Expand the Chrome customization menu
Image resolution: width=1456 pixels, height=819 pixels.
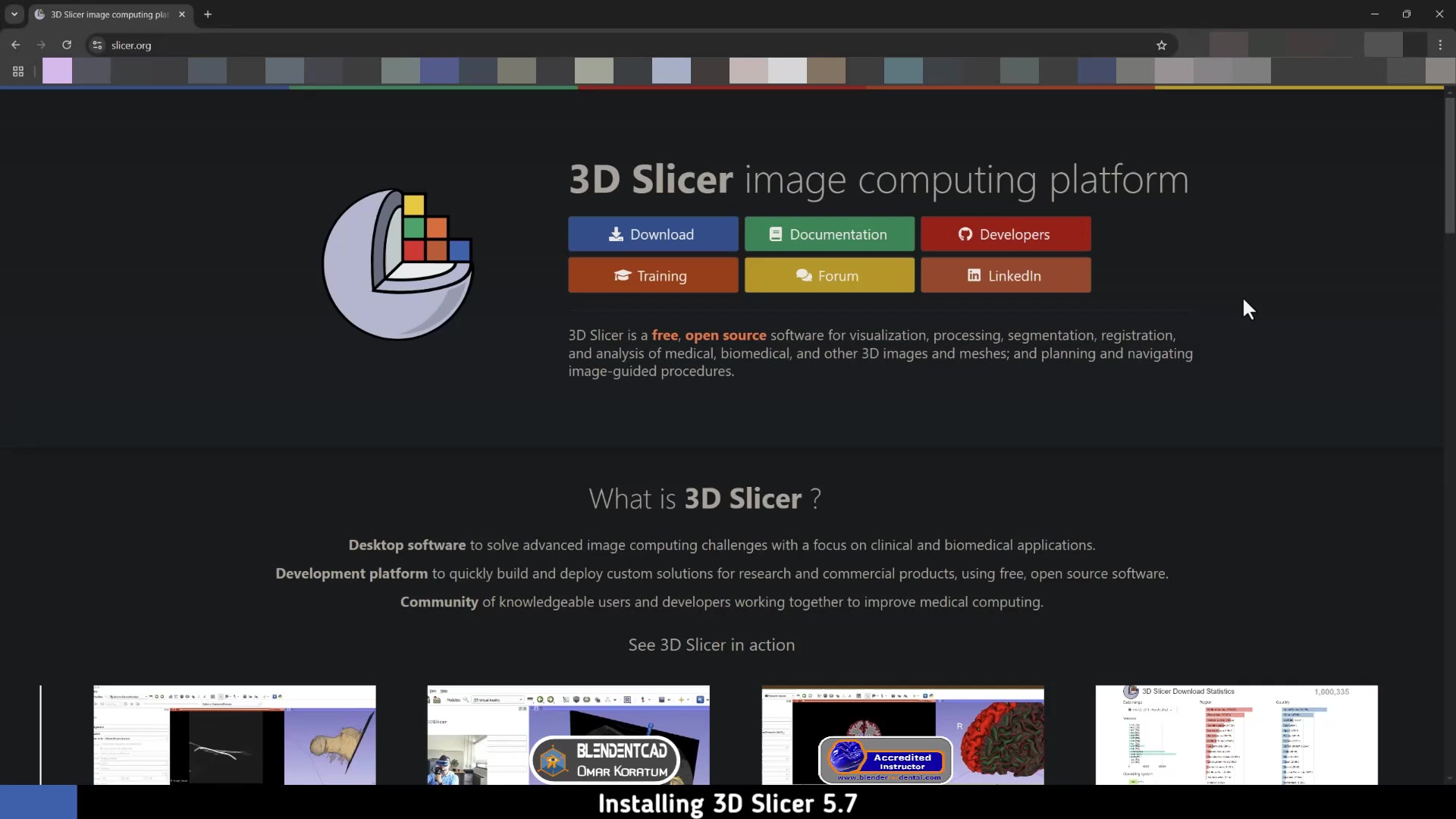click(x=17, y=72)
